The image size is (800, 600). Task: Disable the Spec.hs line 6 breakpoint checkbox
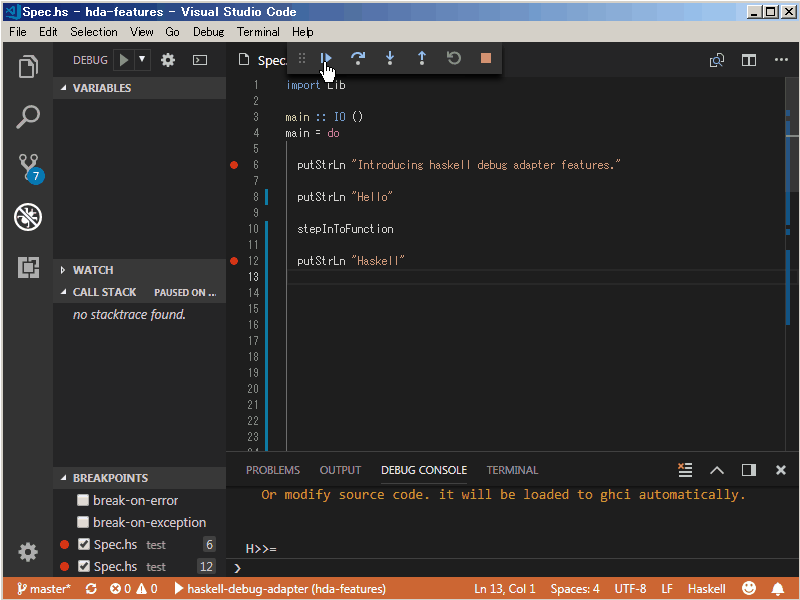(84, 544)
